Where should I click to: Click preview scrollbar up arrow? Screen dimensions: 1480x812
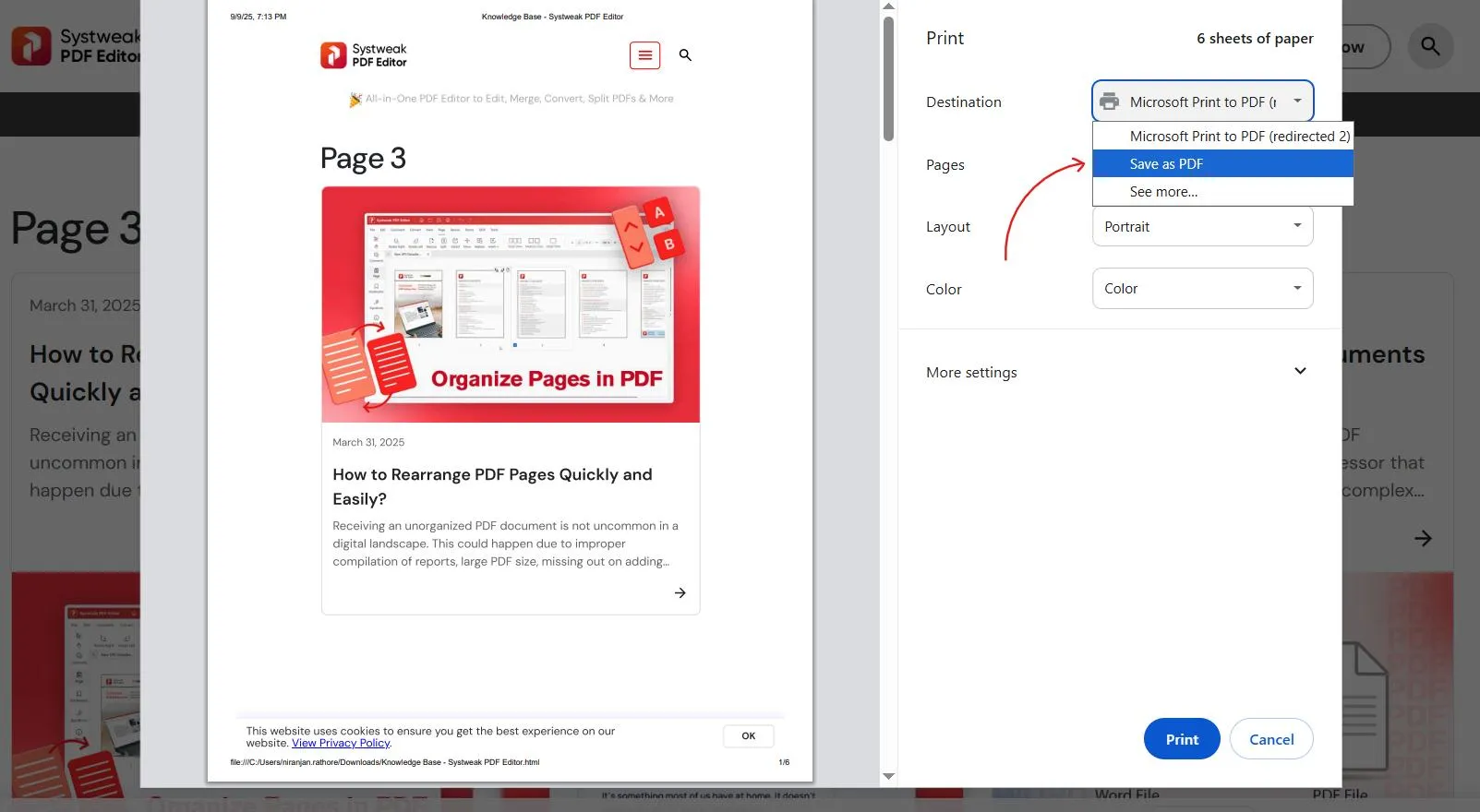click(x=889, y=6)
